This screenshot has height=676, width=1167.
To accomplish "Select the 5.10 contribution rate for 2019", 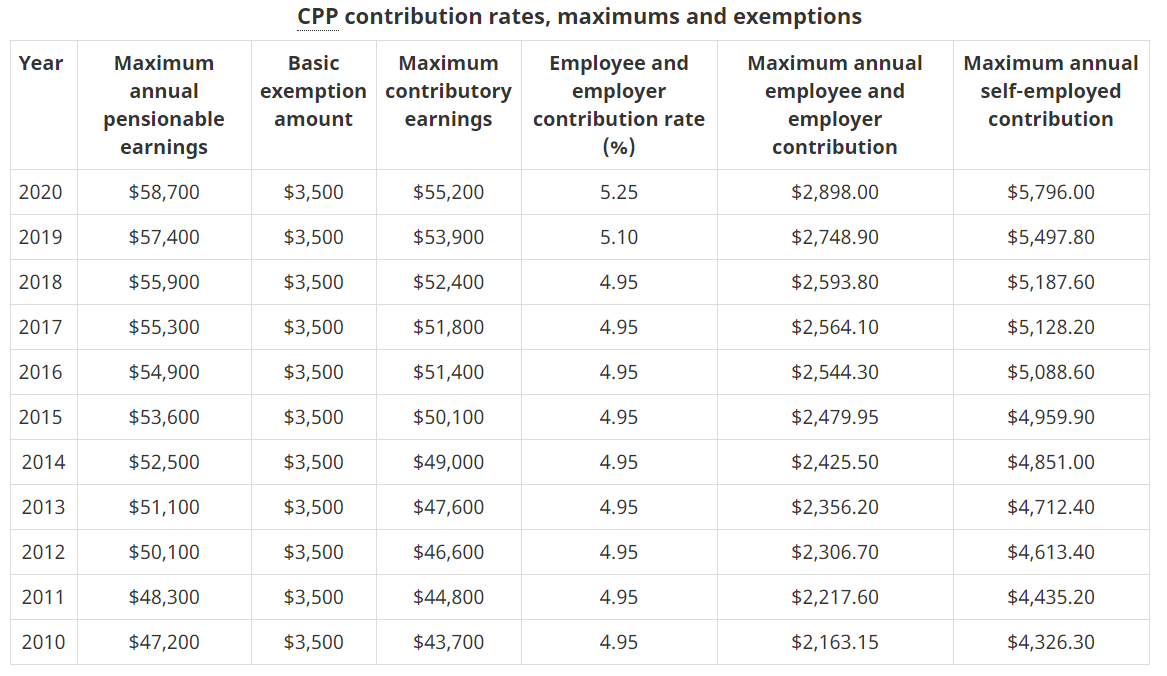I will [x=619, y=237].
